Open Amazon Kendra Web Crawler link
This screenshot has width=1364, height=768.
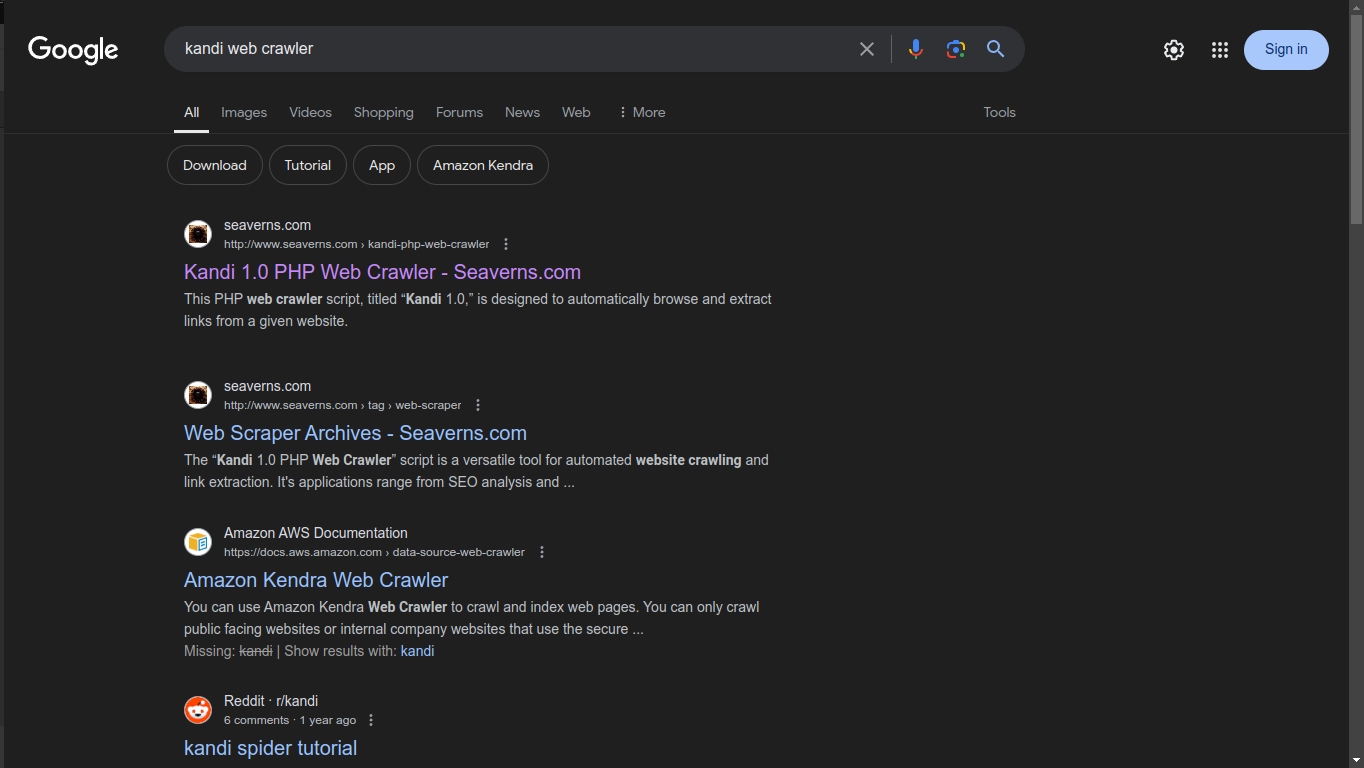pyautogui.click(x=316, y=580)
